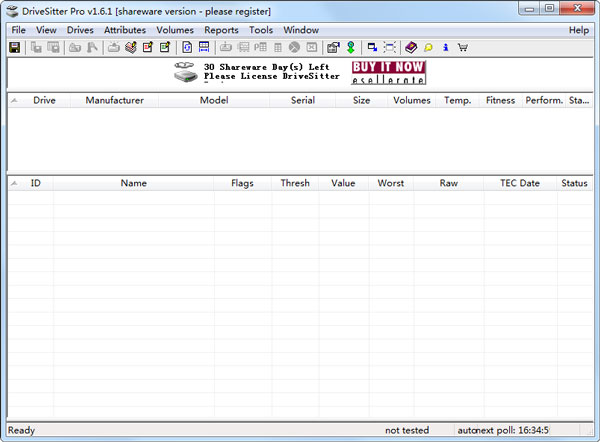The height and width of the screenshot is (442, 600).
Task: Sort by the Perform. column header
Action: pyautogui.click(x=544, y=100)
